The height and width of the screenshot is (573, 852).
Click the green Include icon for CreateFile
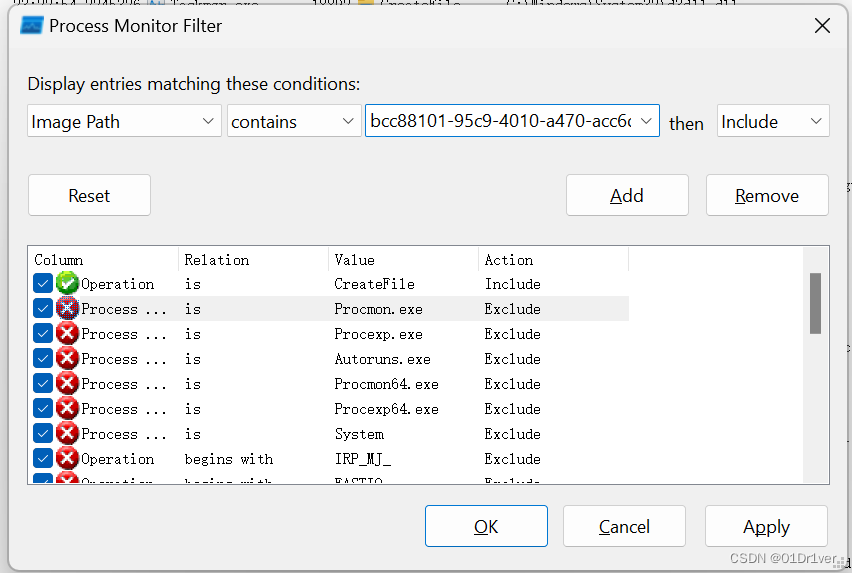click(x=67, y=284)
